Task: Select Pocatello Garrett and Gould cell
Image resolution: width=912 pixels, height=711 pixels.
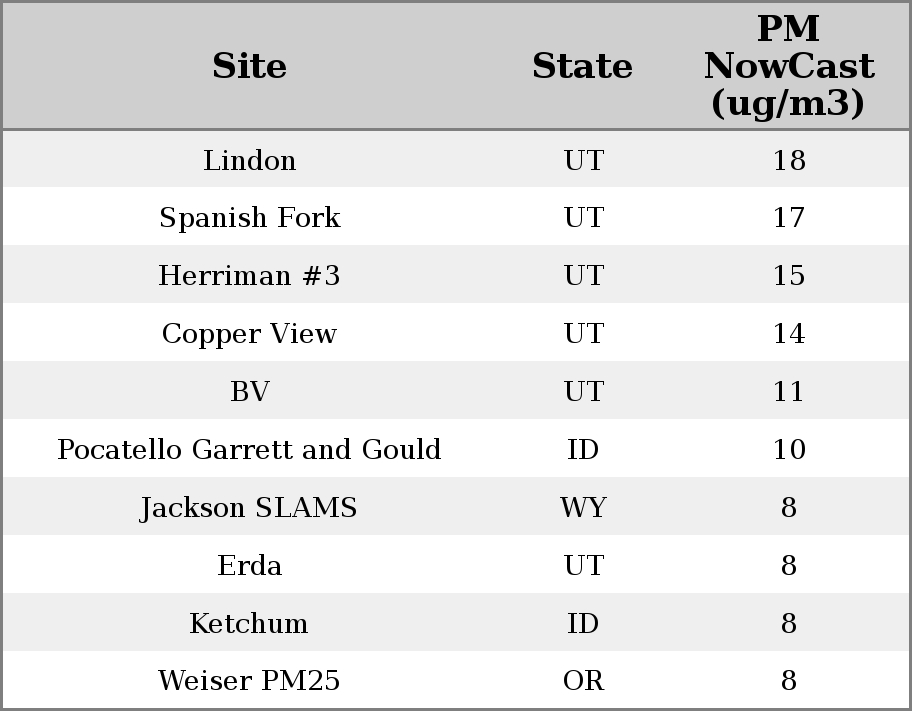Action: (x=249, y=450)
